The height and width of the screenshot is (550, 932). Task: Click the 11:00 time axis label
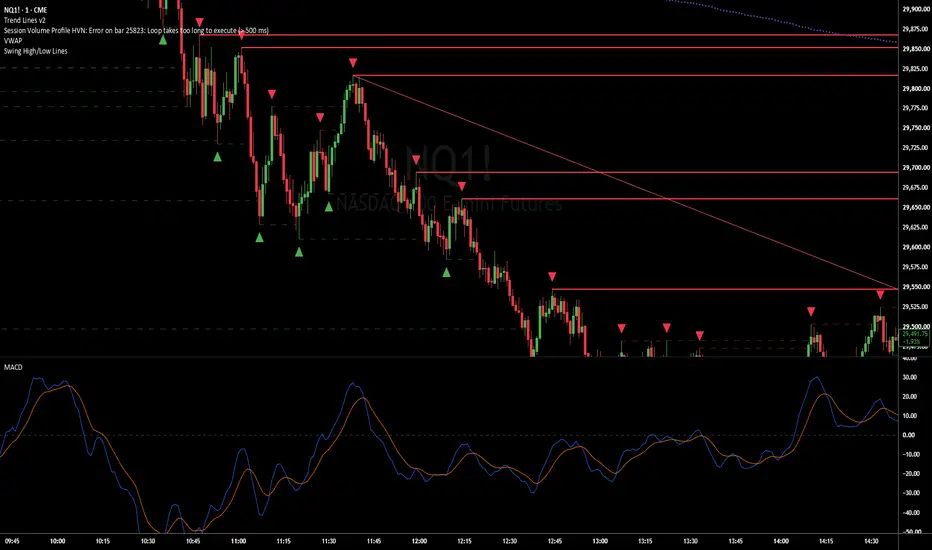click(x=238, y=542)
